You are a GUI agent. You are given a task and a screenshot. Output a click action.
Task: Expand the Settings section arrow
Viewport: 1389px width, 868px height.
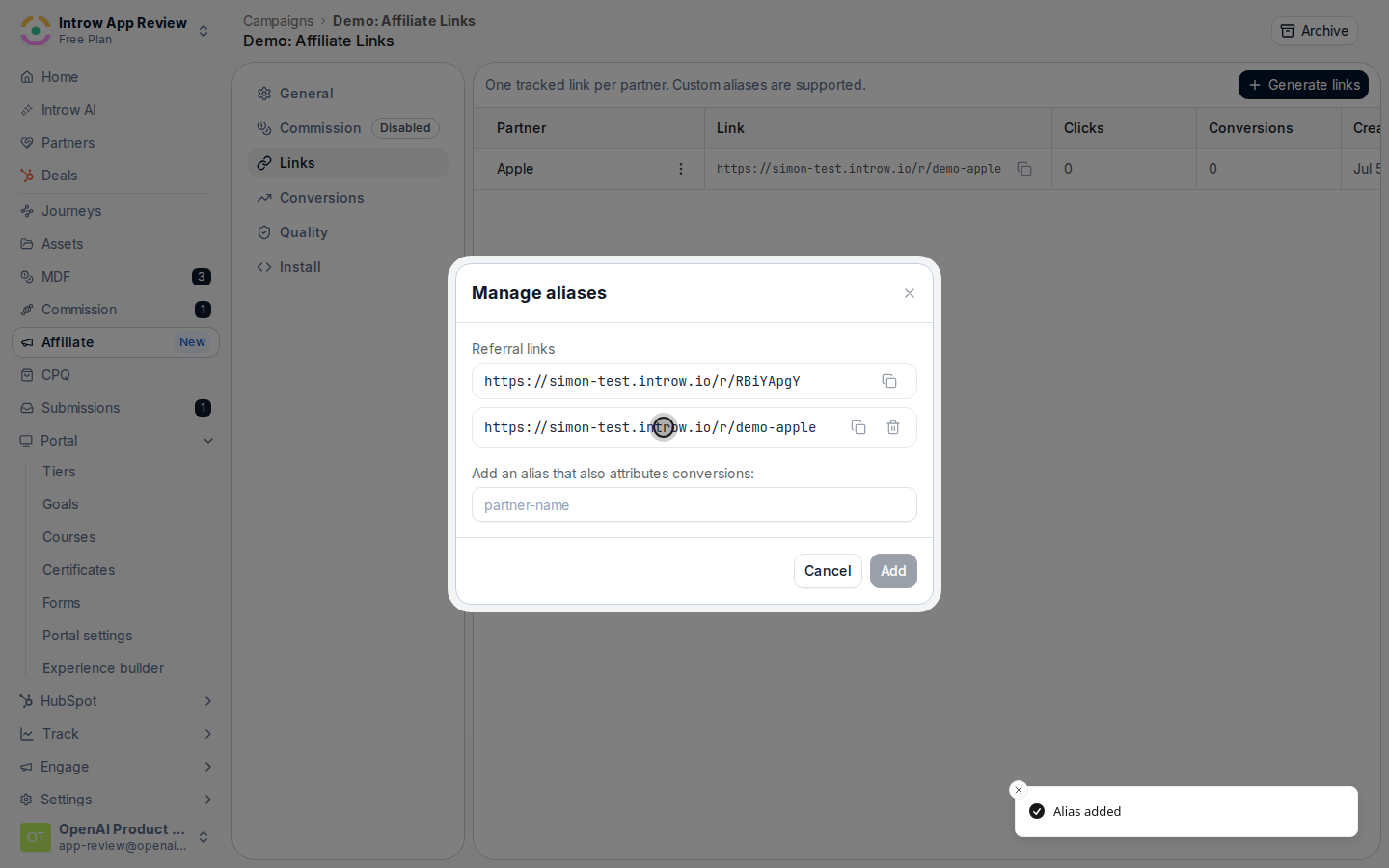coord(208,800)
